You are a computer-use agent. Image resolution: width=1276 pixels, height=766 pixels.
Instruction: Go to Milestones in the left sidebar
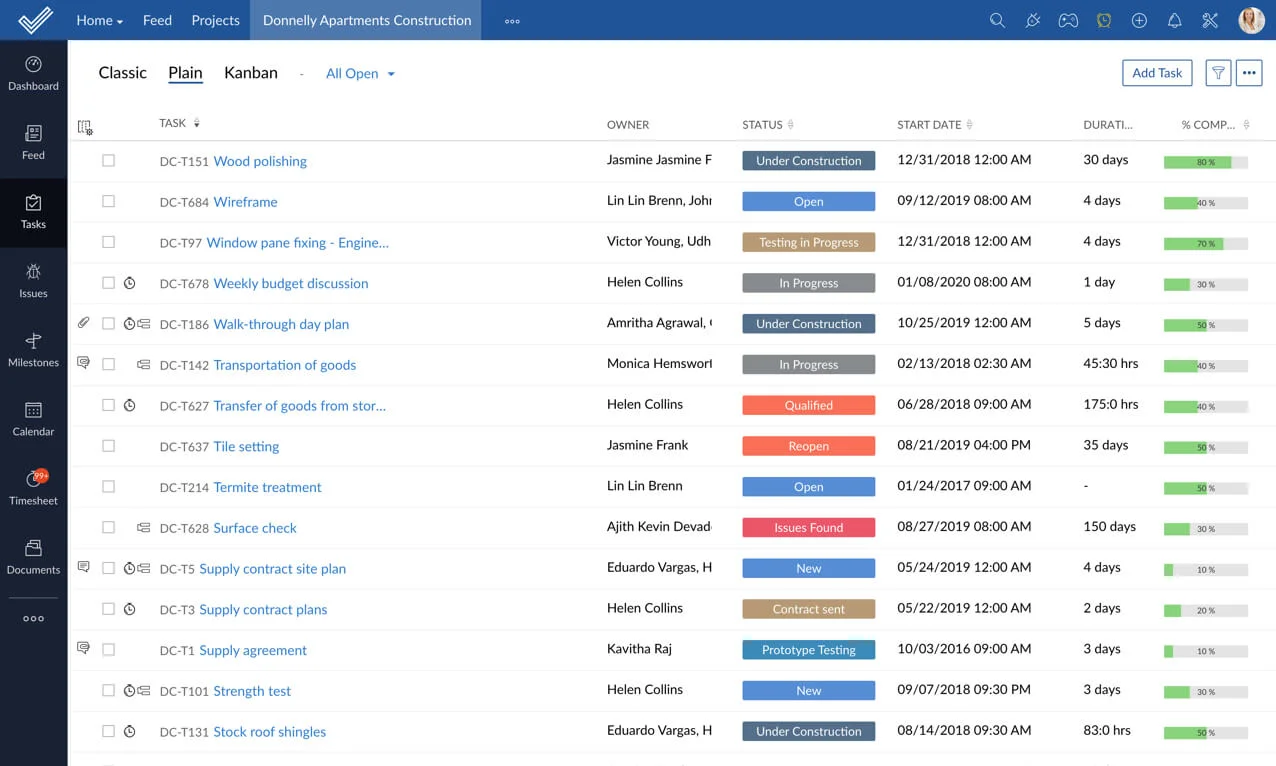pyautogui.click(x=33, y=349)
